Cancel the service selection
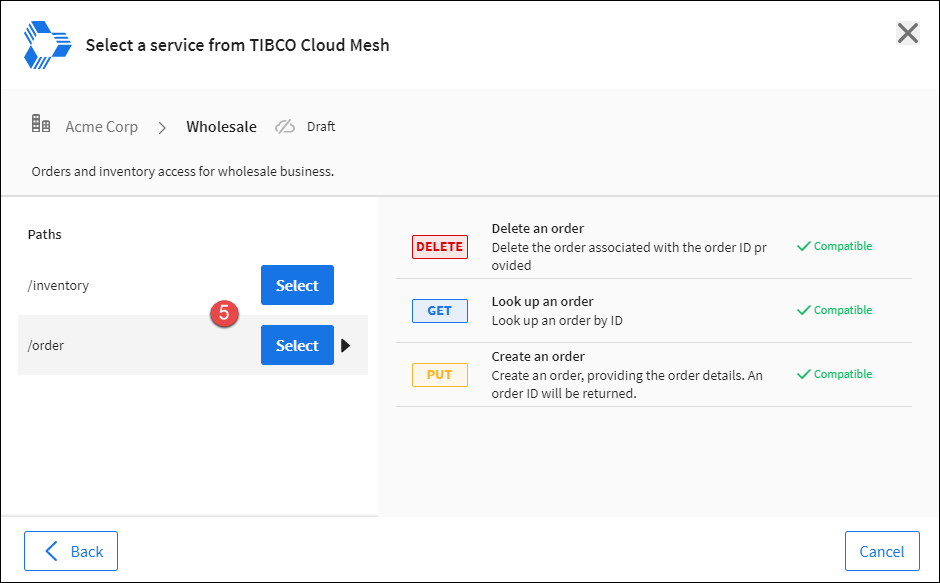Image resolution: width=940 pixels, height=583 pixels. pyautogui.click(x=881, y=551)
